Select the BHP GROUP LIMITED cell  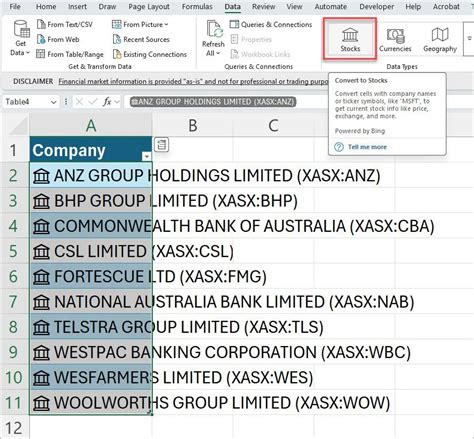pos(91,201)
